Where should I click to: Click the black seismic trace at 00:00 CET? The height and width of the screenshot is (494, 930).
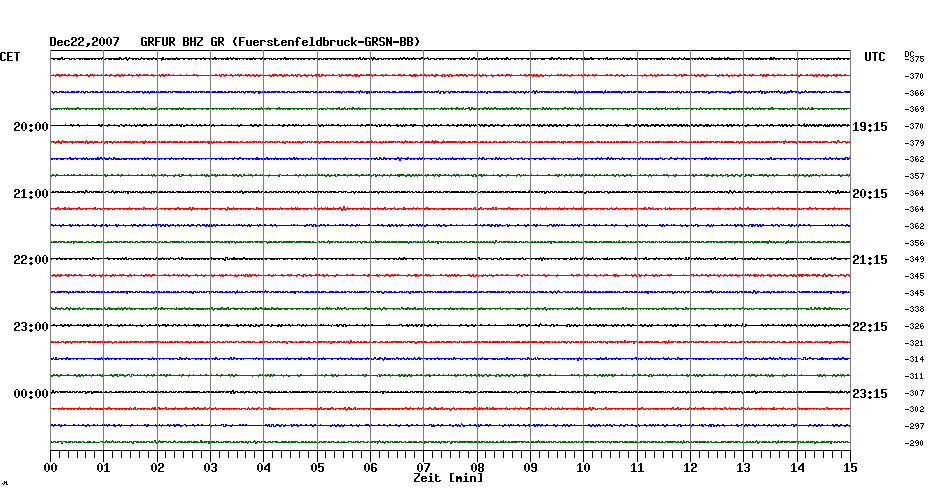450,392
